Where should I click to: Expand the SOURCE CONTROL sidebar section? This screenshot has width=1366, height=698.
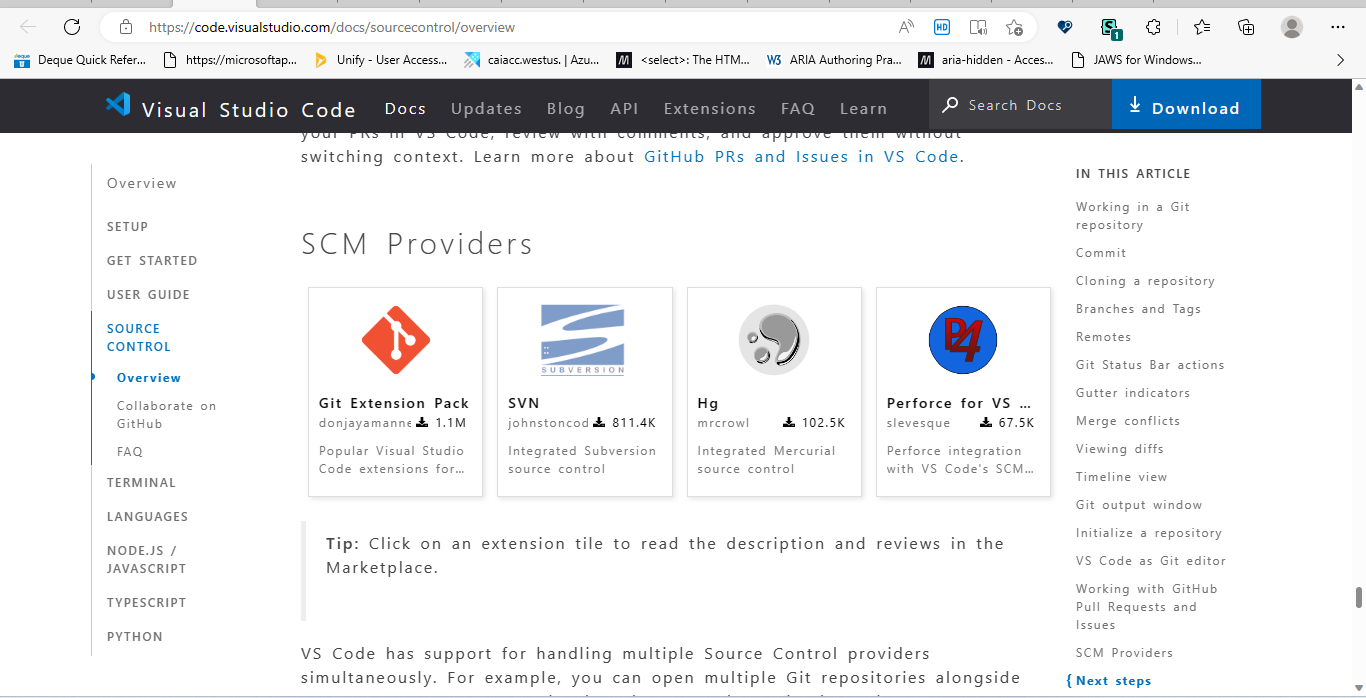138,337
